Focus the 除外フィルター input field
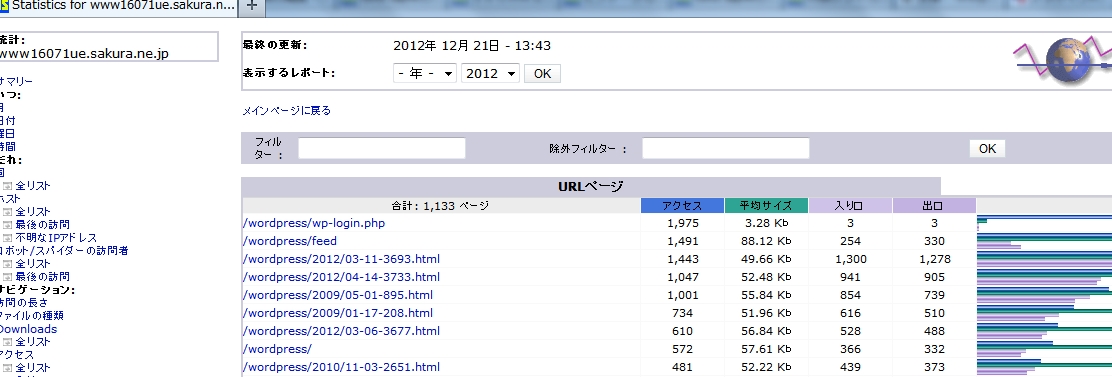The image size is (1112, 377). coord(725,148)
